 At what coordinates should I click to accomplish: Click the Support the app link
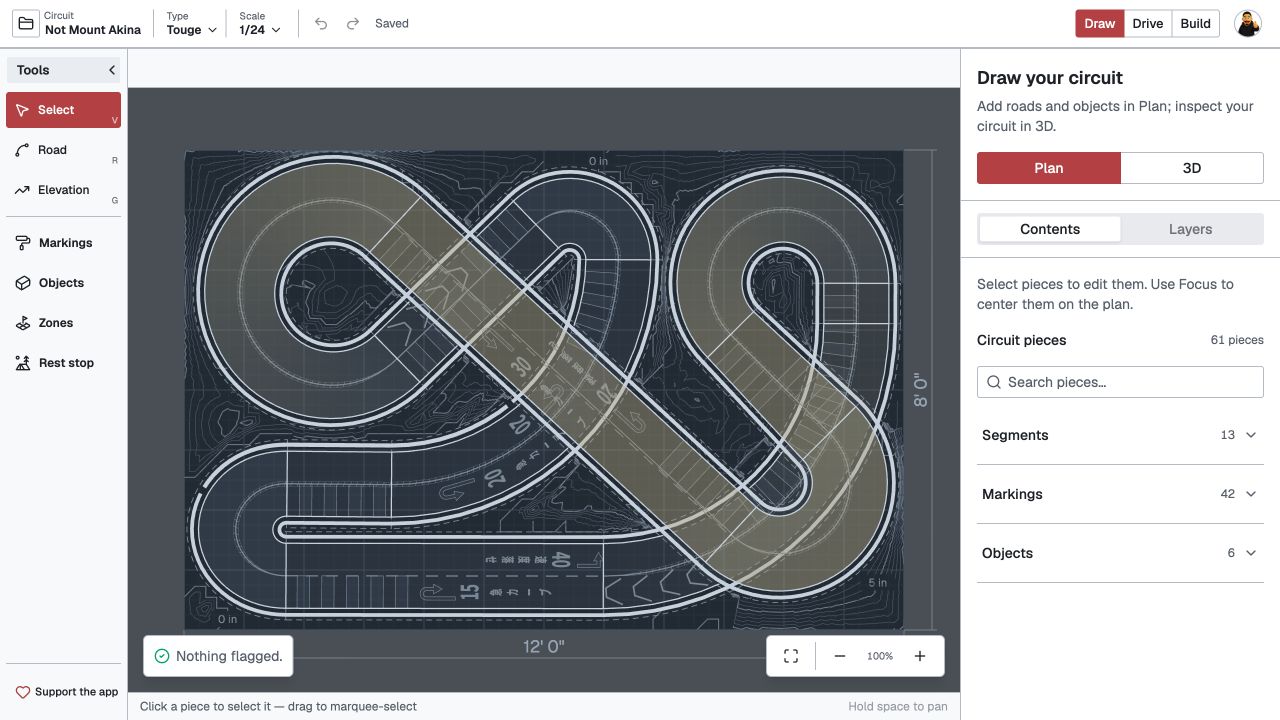pos(67,692)
